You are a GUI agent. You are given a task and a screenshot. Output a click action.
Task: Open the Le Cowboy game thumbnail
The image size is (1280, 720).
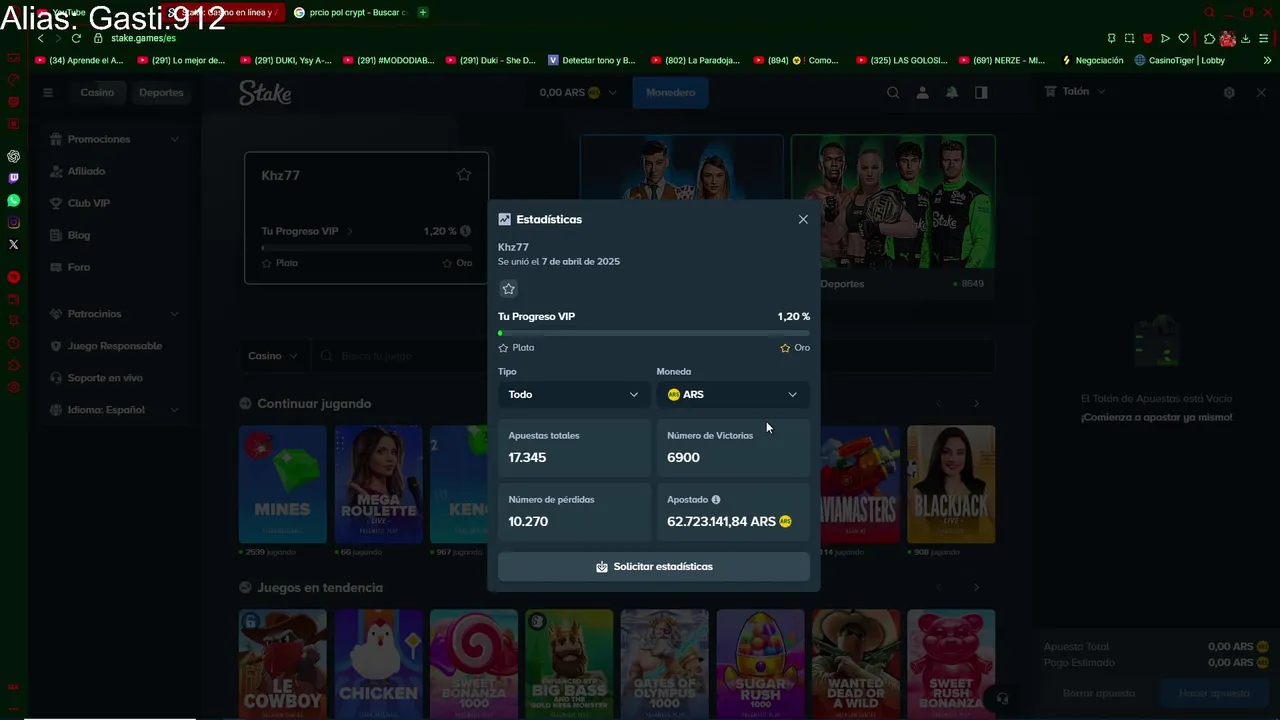[282, 665]
